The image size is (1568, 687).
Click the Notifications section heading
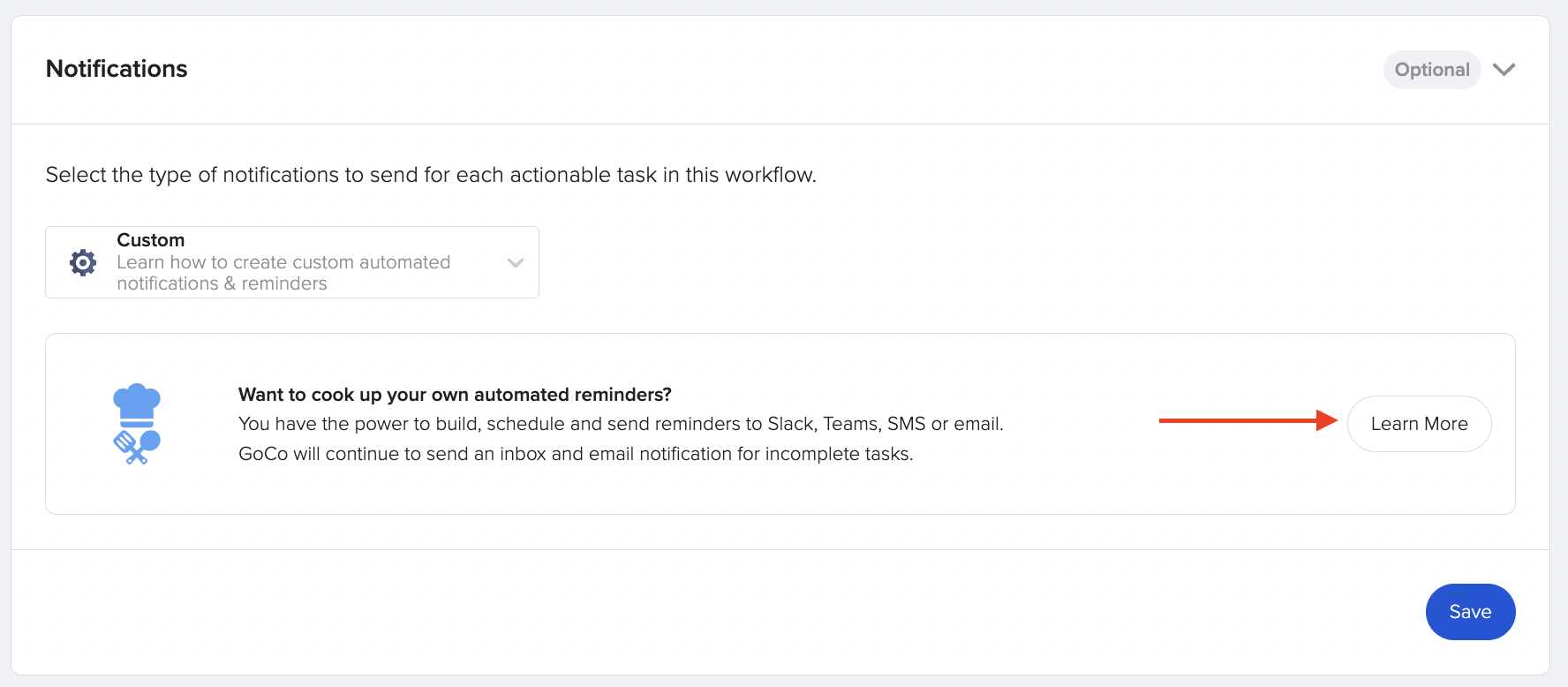click(117, 68)
